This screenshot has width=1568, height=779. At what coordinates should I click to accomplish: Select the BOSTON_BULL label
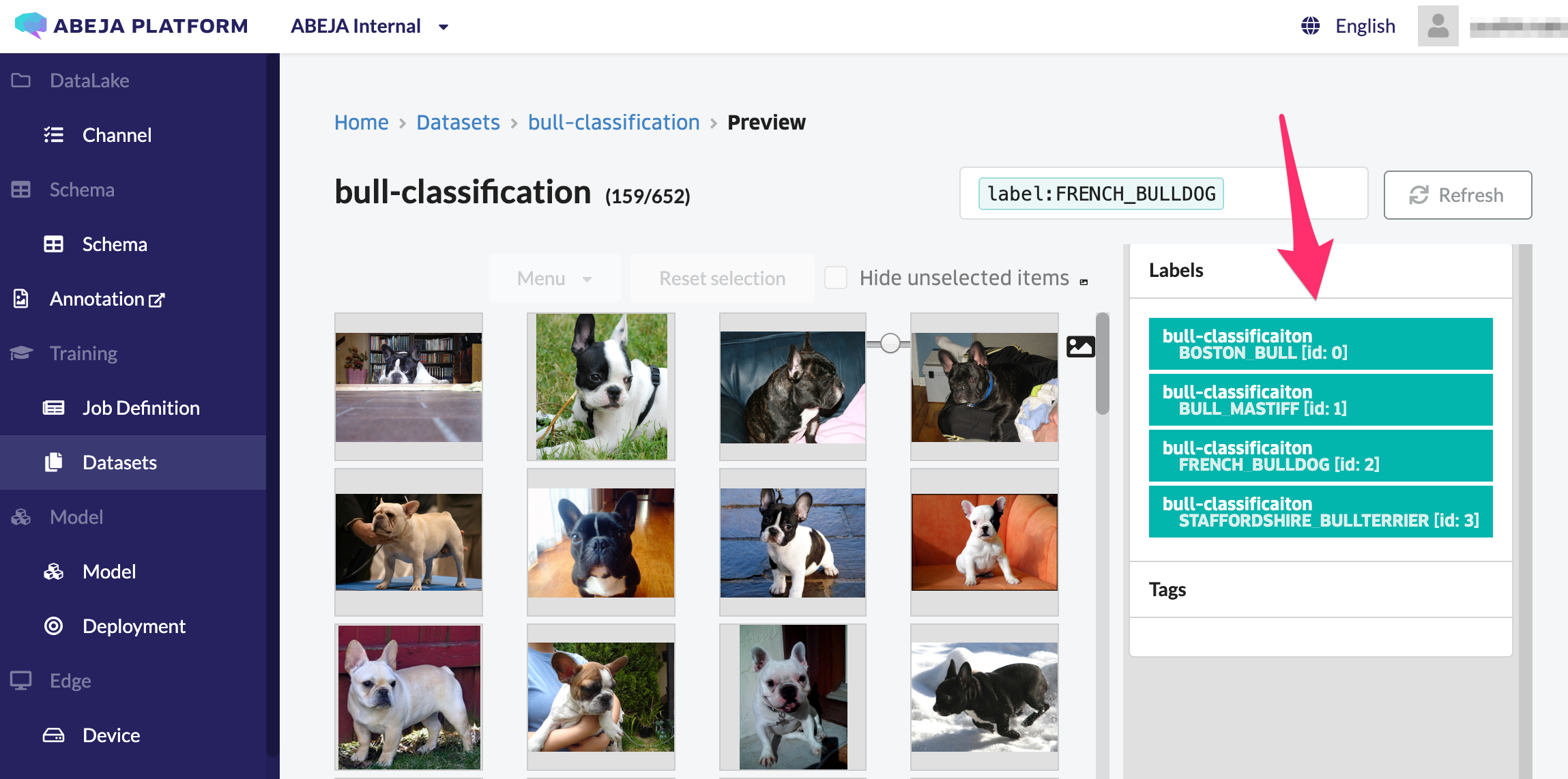click(x=1320, y=344)
